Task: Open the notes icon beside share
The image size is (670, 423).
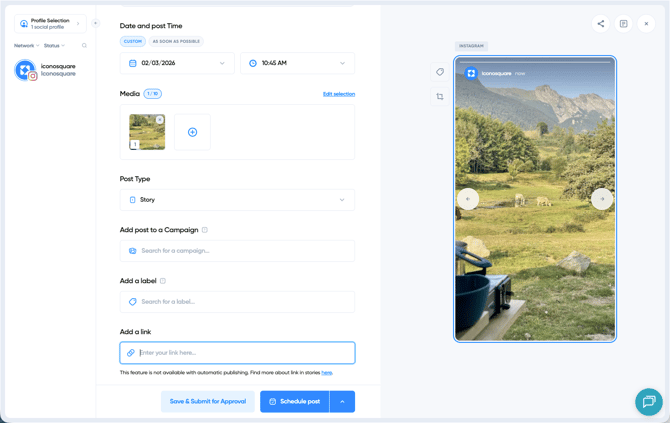Action: [623, 23]
